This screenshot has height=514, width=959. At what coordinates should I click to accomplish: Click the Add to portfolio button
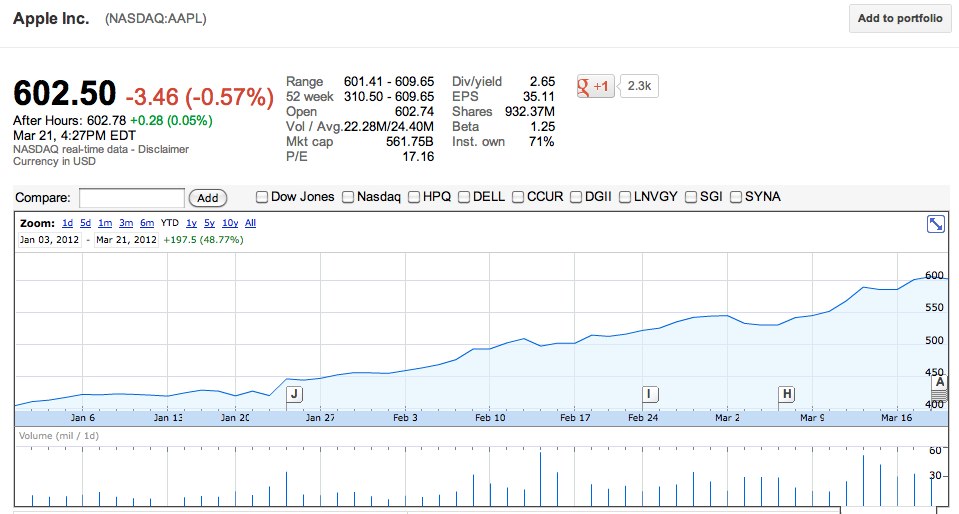point(900,18)
